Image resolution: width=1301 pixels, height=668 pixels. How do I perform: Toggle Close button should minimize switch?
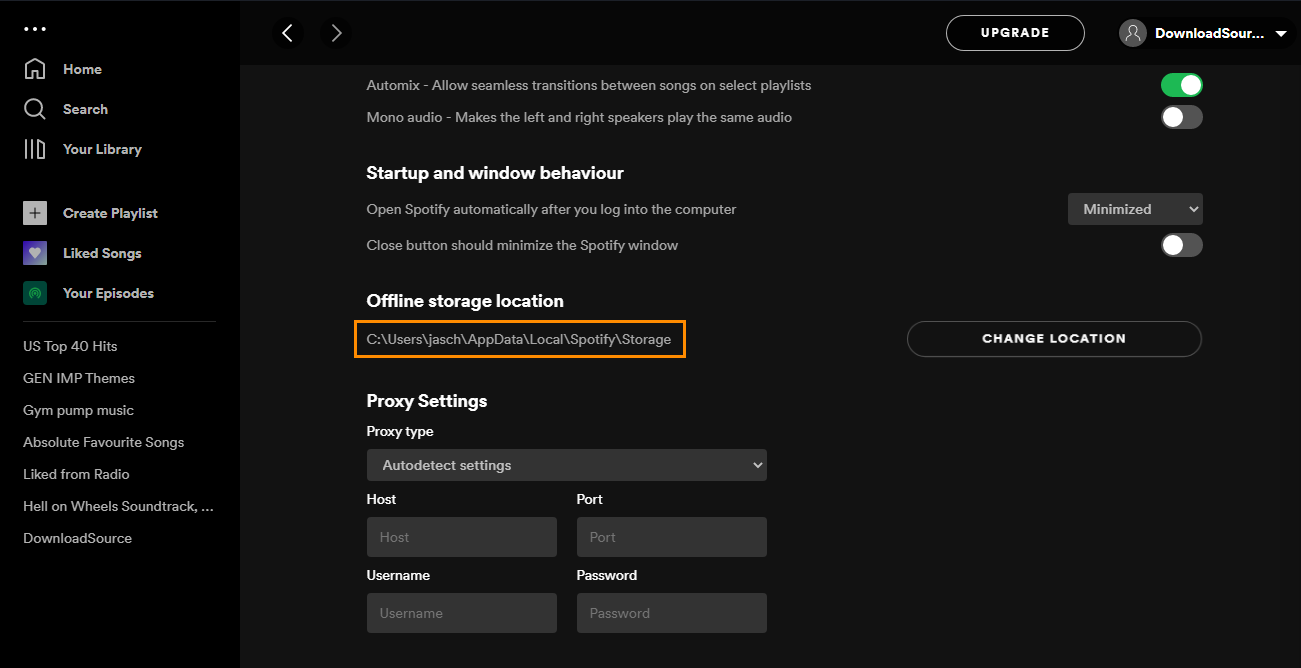click(x=1181, y=245)
